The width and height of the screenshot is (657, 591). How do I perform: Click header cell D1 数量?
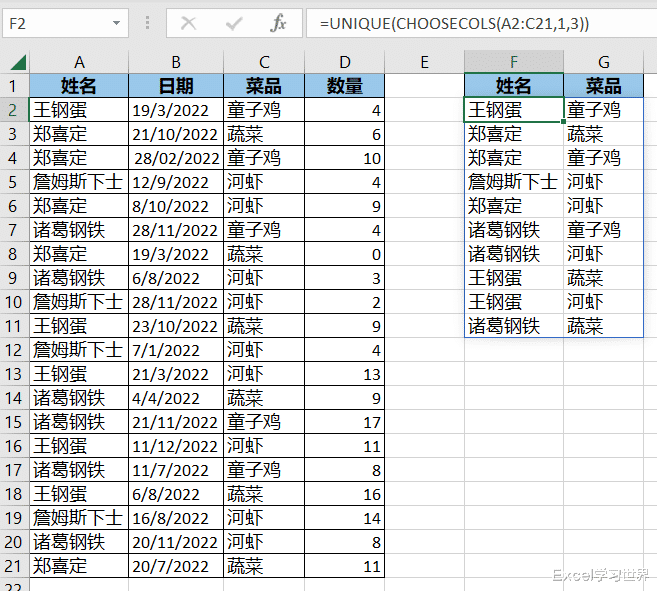344,86
